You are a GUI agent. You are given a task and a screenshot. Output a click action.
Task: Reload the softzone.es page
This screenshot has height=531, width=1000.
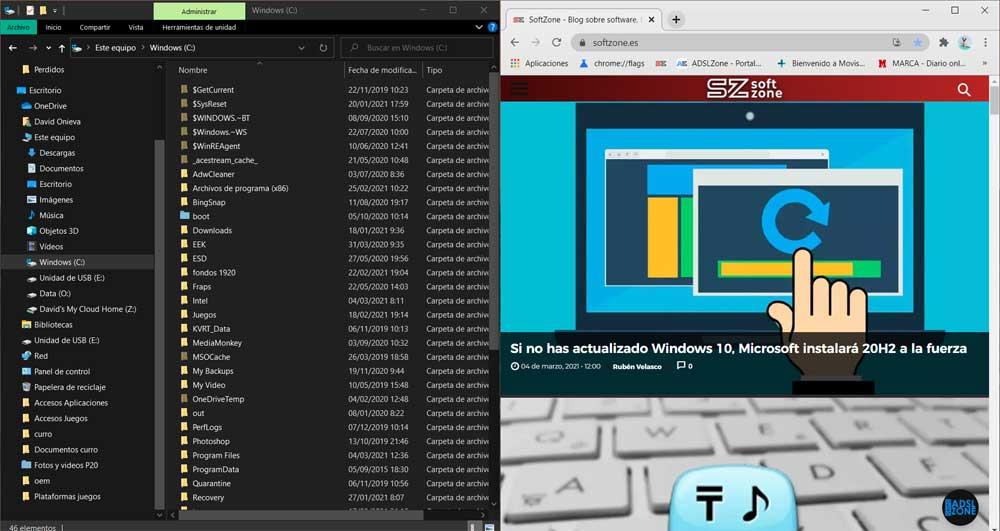pos(556,43)
